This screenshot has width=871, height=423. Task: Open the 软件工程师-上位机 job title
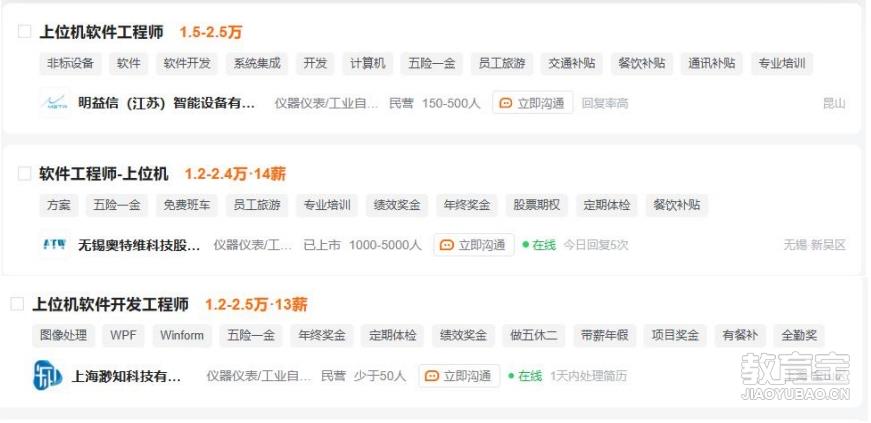tap(104, 174)
